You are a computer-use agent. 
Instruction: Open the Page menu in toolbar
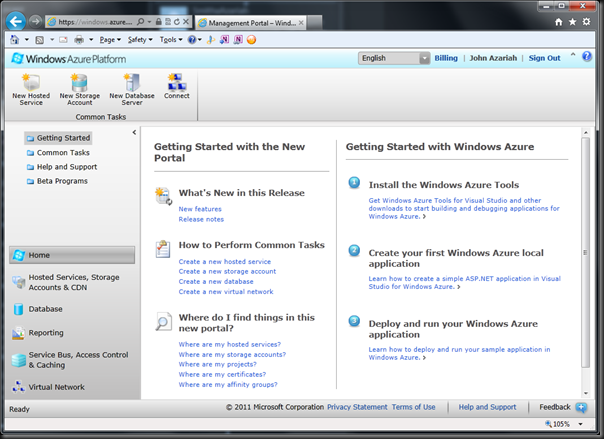110,39
